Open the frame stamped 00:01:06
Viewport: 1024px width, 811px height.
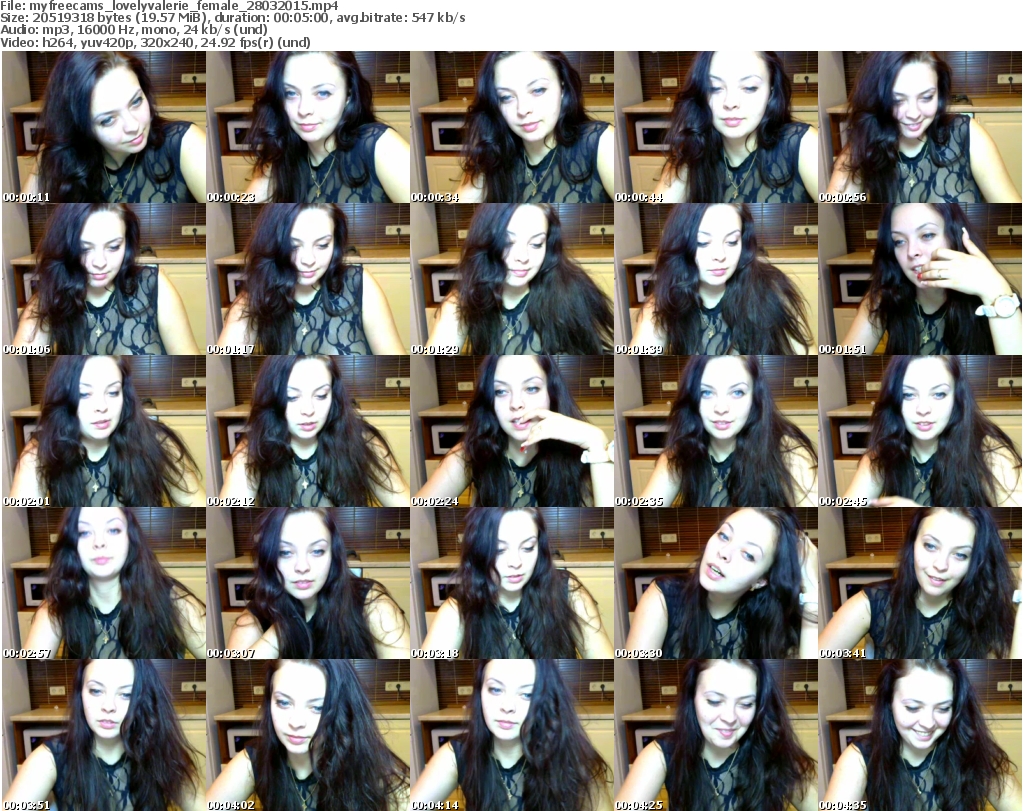click(104, 279)
